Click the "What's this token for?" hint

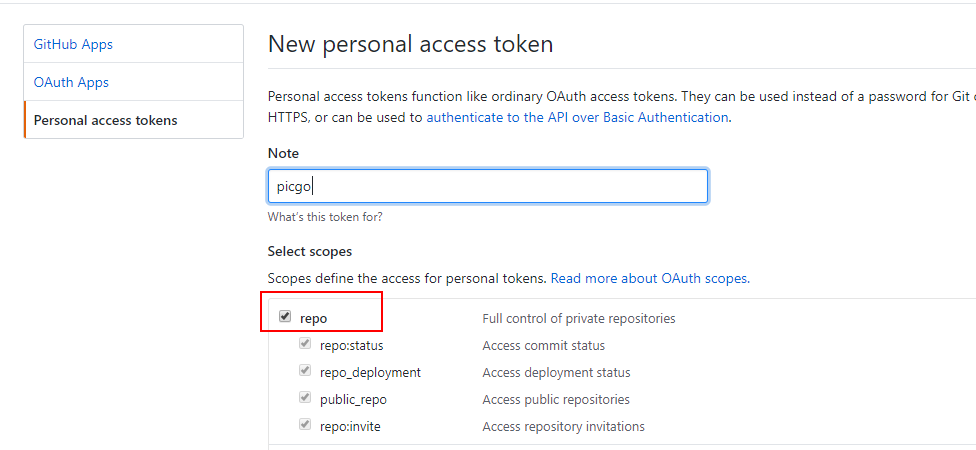[x=325, y=216]
